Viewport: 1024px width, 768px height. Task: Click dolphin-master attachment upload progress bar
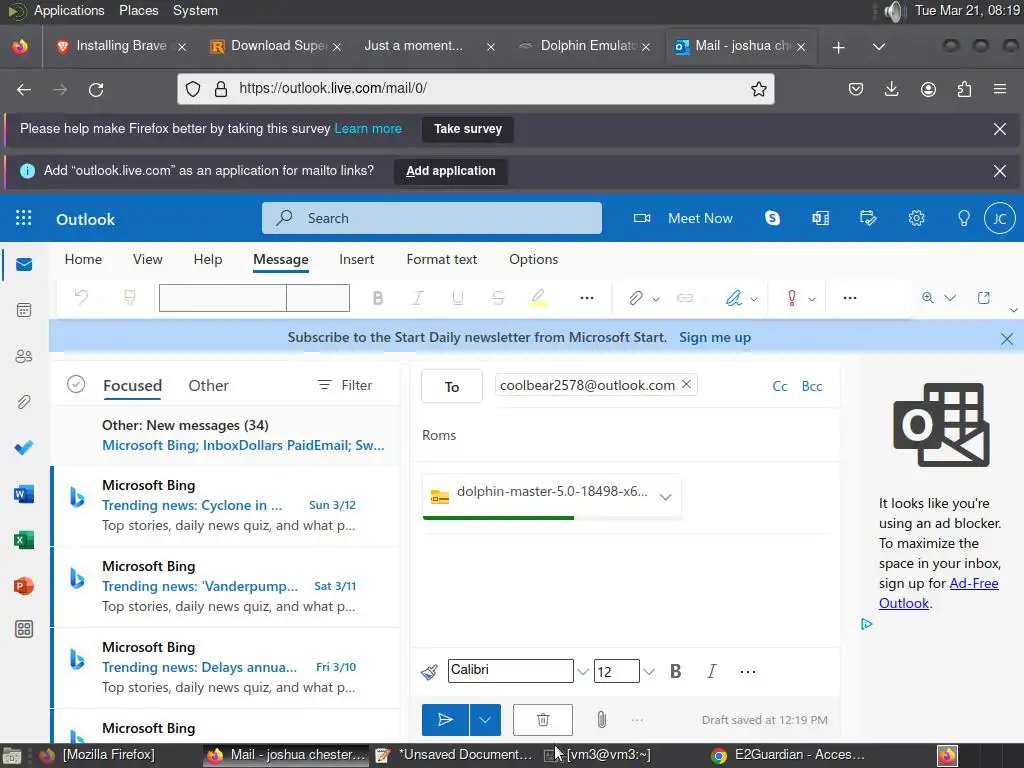(x=552, y=518)
